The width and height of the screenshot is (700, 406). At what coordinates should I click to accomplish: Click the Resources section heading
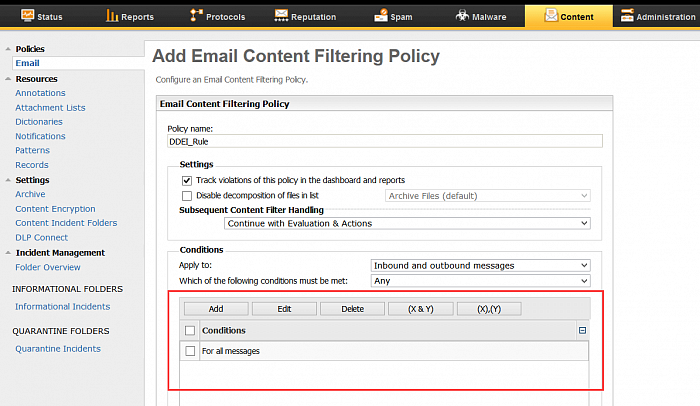[37, 79]
